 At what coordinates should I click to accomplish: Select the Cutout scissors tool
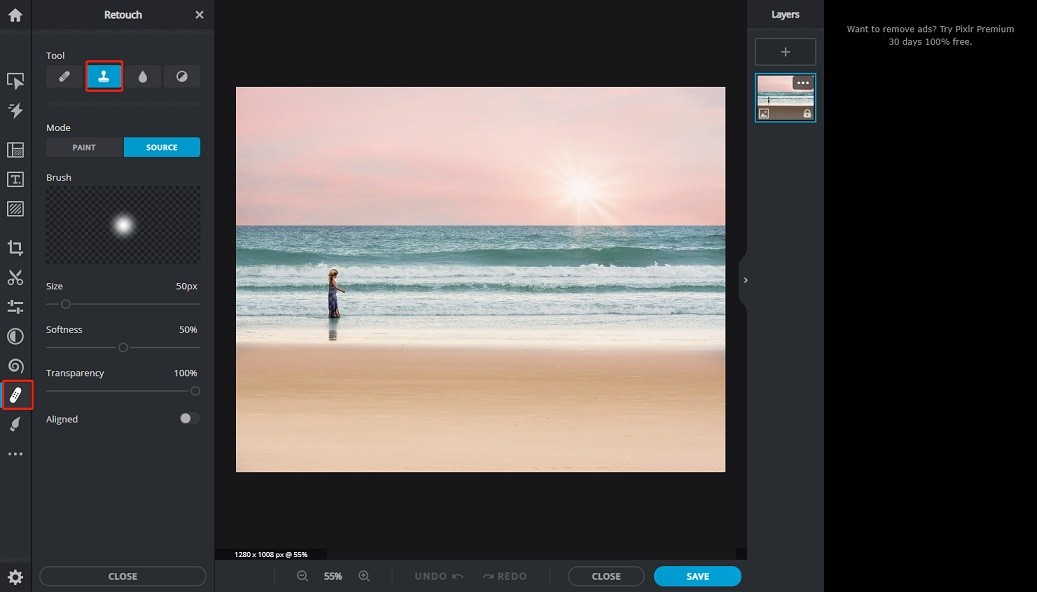point(17,277)
